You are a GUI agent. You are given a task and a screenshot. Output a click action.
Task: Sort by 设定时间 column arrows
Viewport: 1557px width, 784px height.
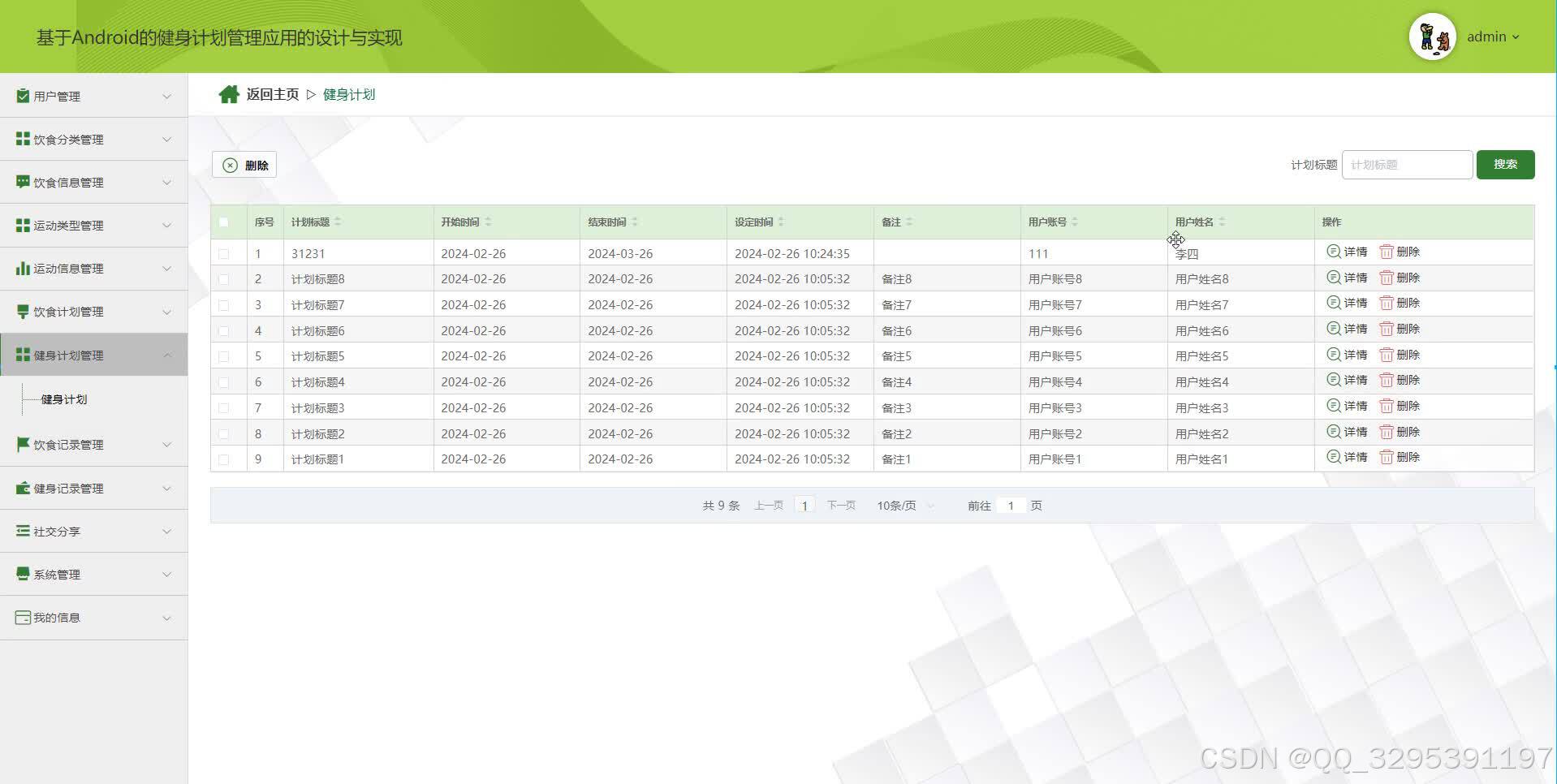click(x=781, y=222)
